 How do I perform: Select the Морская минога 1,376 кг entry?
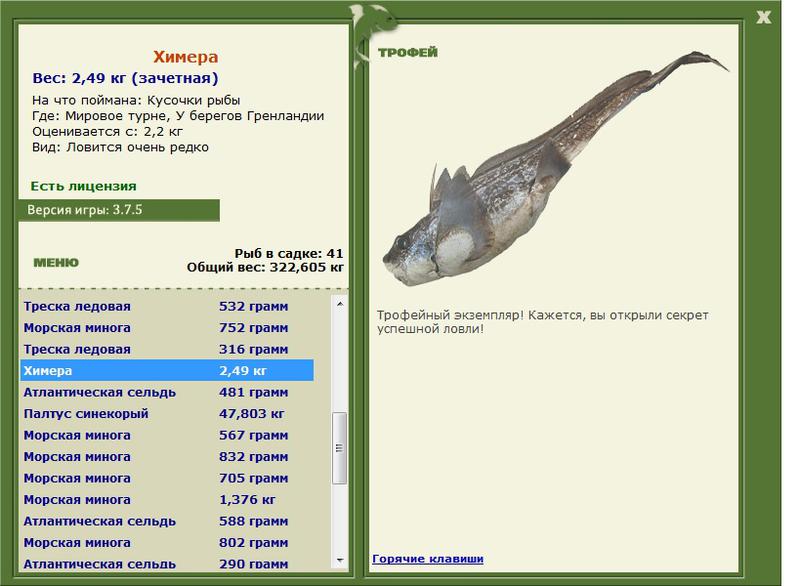[167, 500]
